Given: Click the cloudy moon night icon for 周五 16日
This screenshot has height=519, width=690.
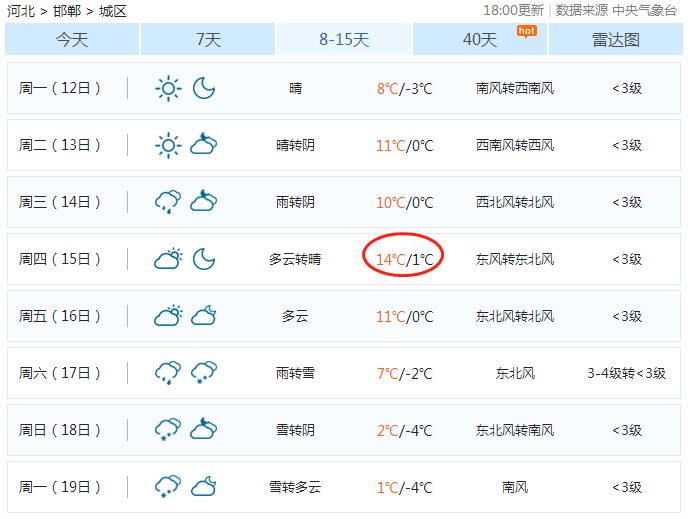Looking at the screenshot, I should click(204, 315).
